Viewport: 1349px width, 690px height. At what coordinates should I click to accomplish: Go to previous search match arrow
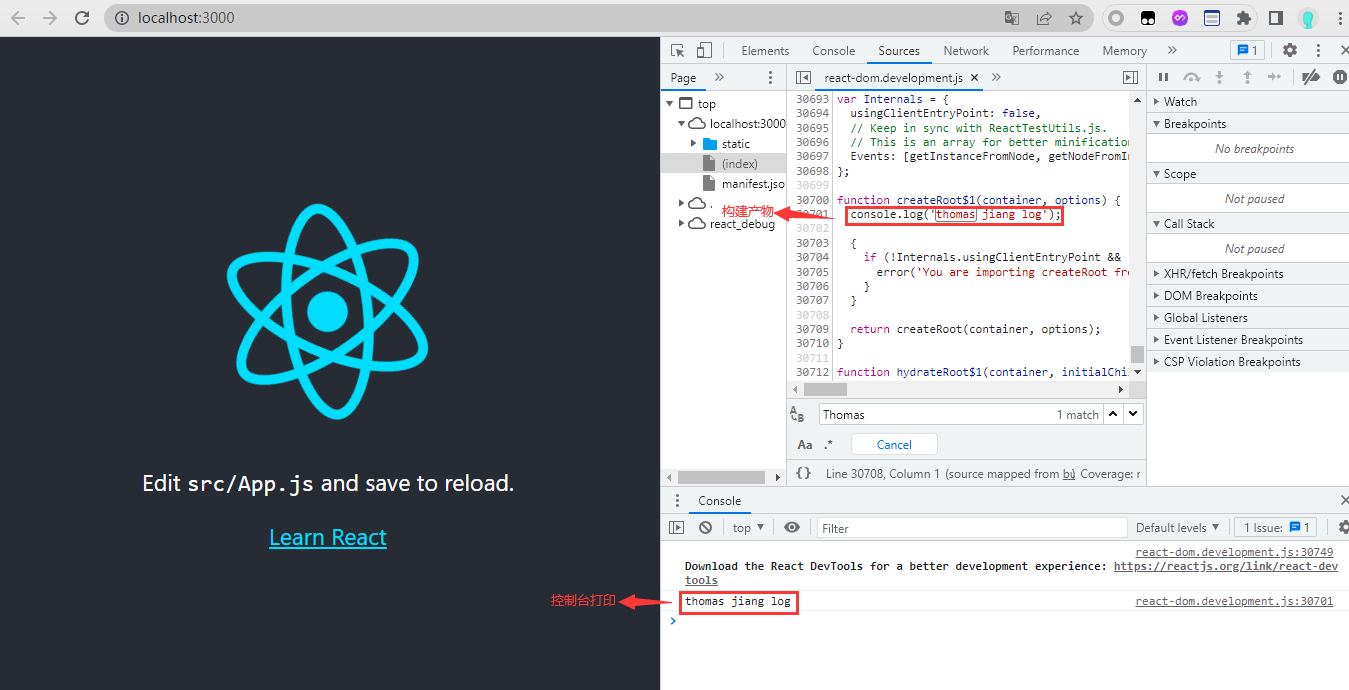pyautogui.click(x=1114, y=414)
